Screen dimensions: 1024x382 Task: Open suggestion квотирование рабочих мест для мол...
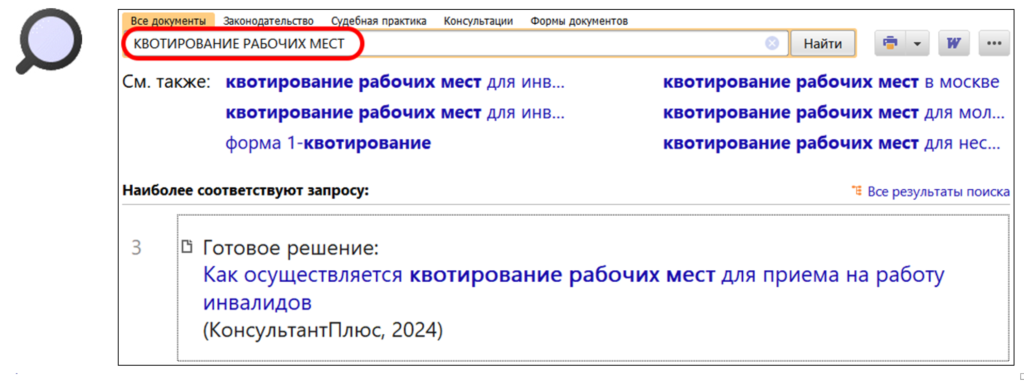pyautogui.click(x=834, y=112)
